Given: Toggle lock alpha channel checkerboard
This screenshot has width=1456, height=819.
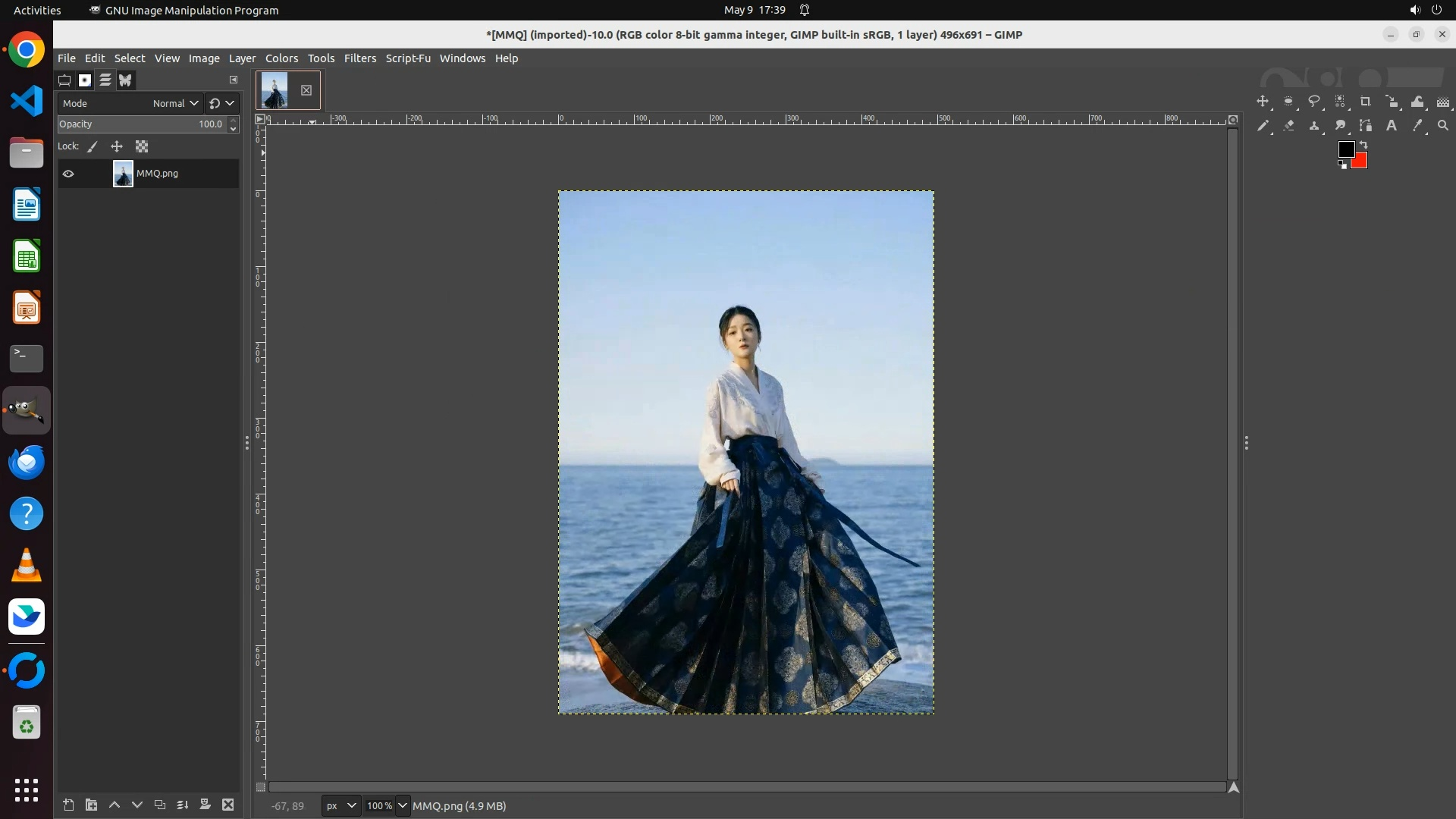Looking at the screenshot, I should click(142, 146).
